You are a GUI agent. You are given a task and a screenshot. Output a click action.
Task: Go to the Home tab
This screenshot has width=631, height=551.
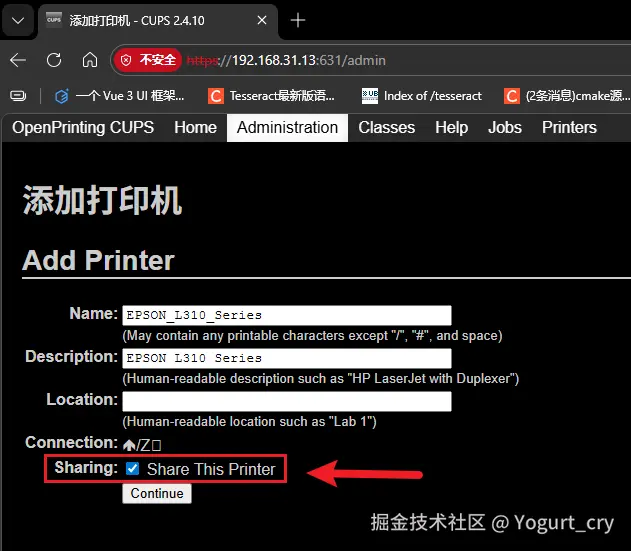[x=196, y=128]
